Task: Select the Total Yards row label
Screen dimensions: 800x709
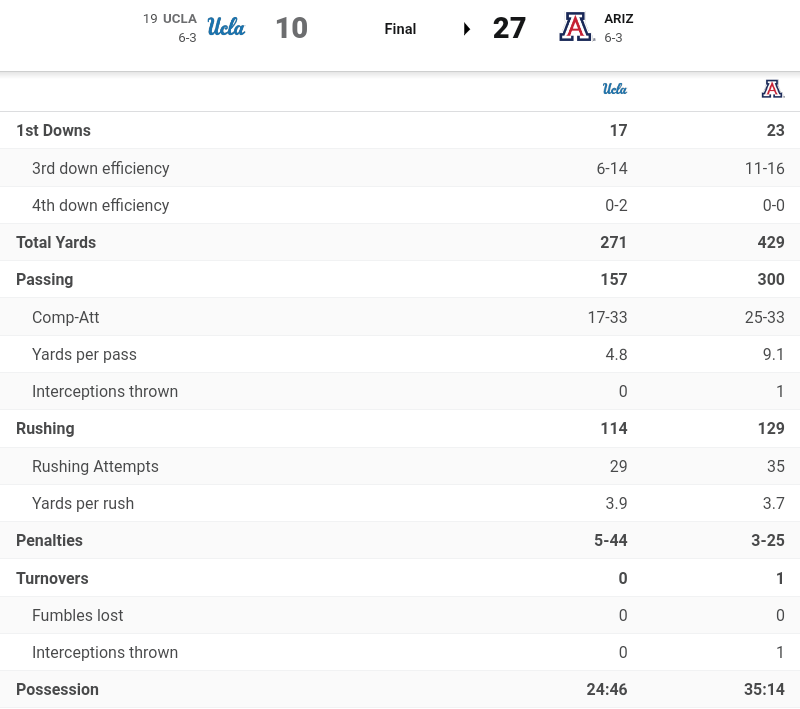Action: [56, 242]
